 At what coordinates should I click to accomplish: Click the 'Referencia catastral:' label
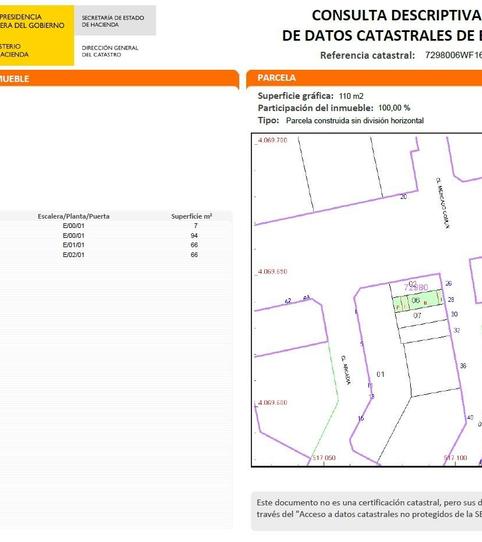(x=367, y=55)
